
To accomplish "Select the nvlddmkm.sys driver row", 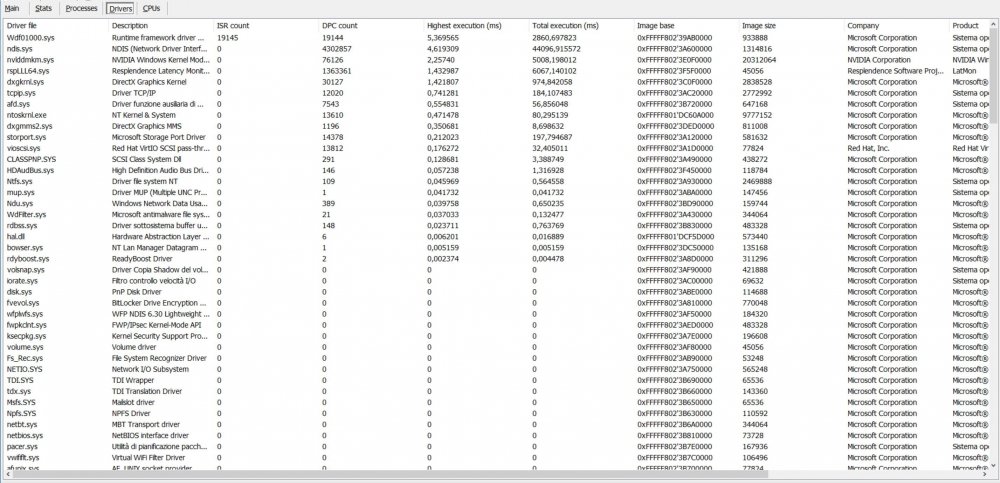I will tap(496, 60).
